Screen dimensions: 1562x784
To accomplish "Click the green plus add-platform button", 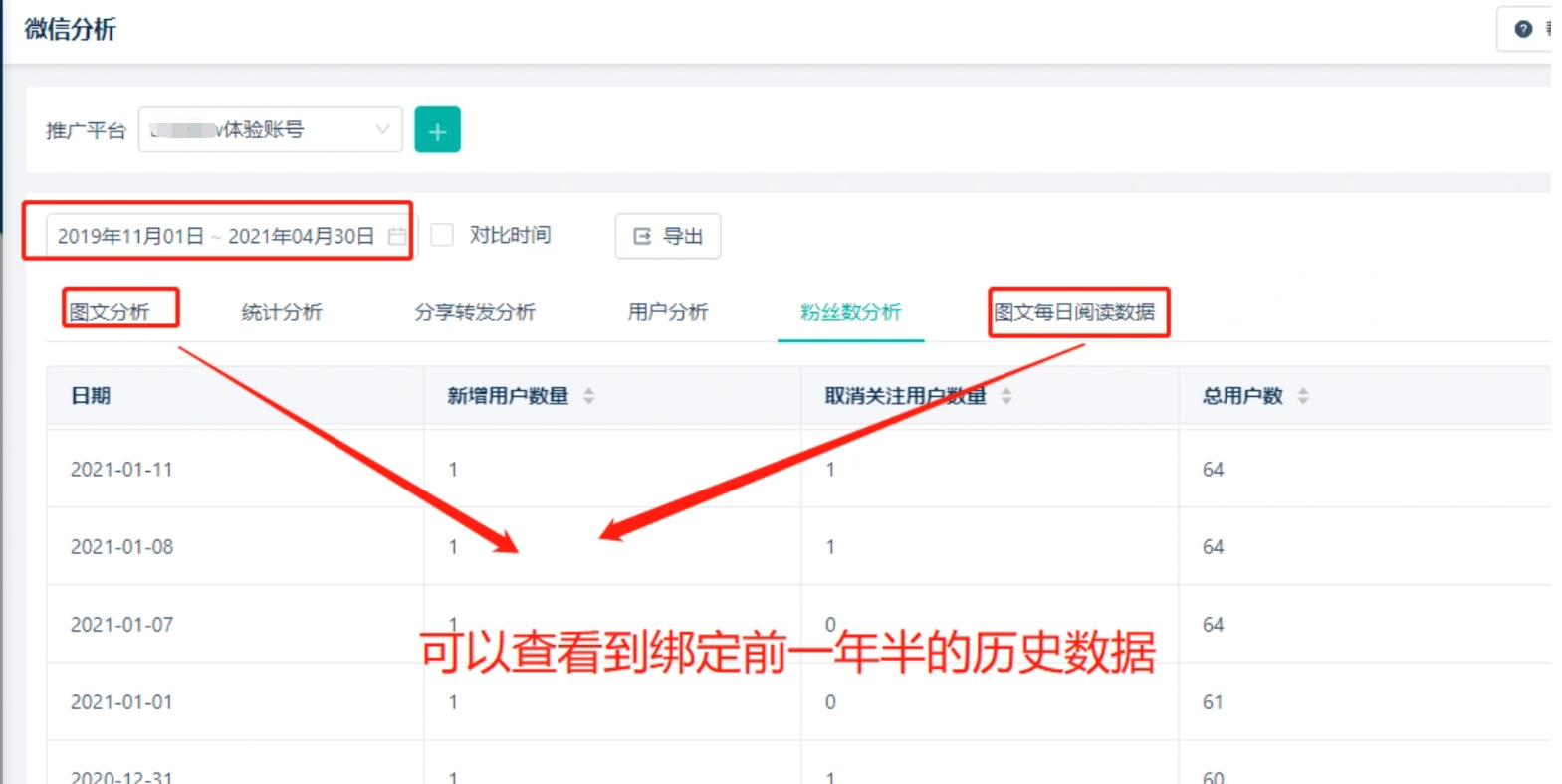I will point(437,130).
